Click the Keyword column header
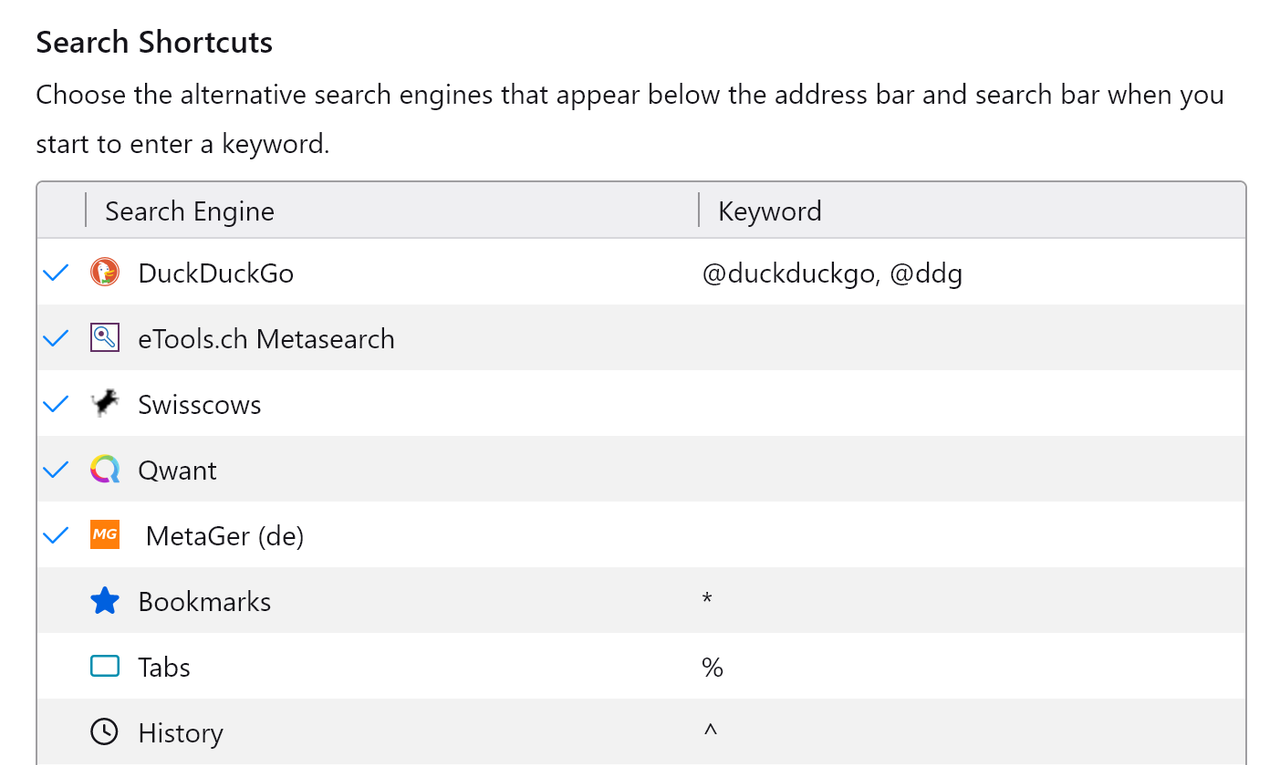The height and width of the screenshot is (765, 1280). point(770,211)
